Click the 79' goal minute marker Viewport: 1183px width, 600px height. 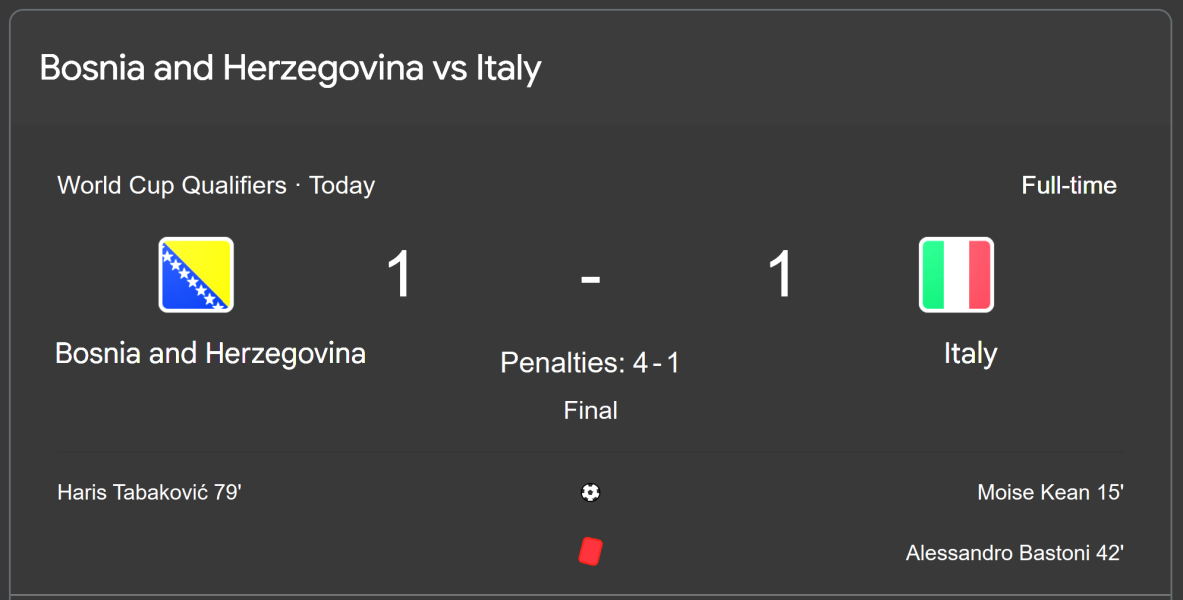(x=228, y=492)
